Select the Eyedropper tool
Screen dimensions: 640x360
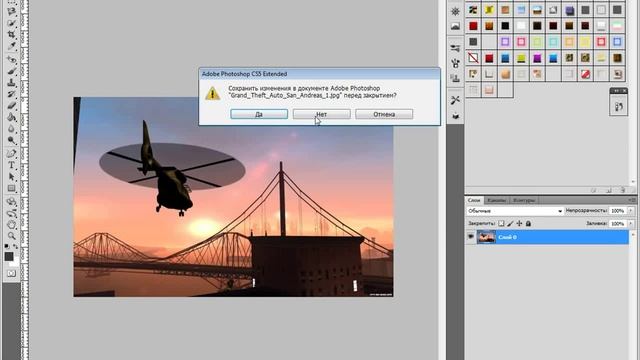click(11, 46)
